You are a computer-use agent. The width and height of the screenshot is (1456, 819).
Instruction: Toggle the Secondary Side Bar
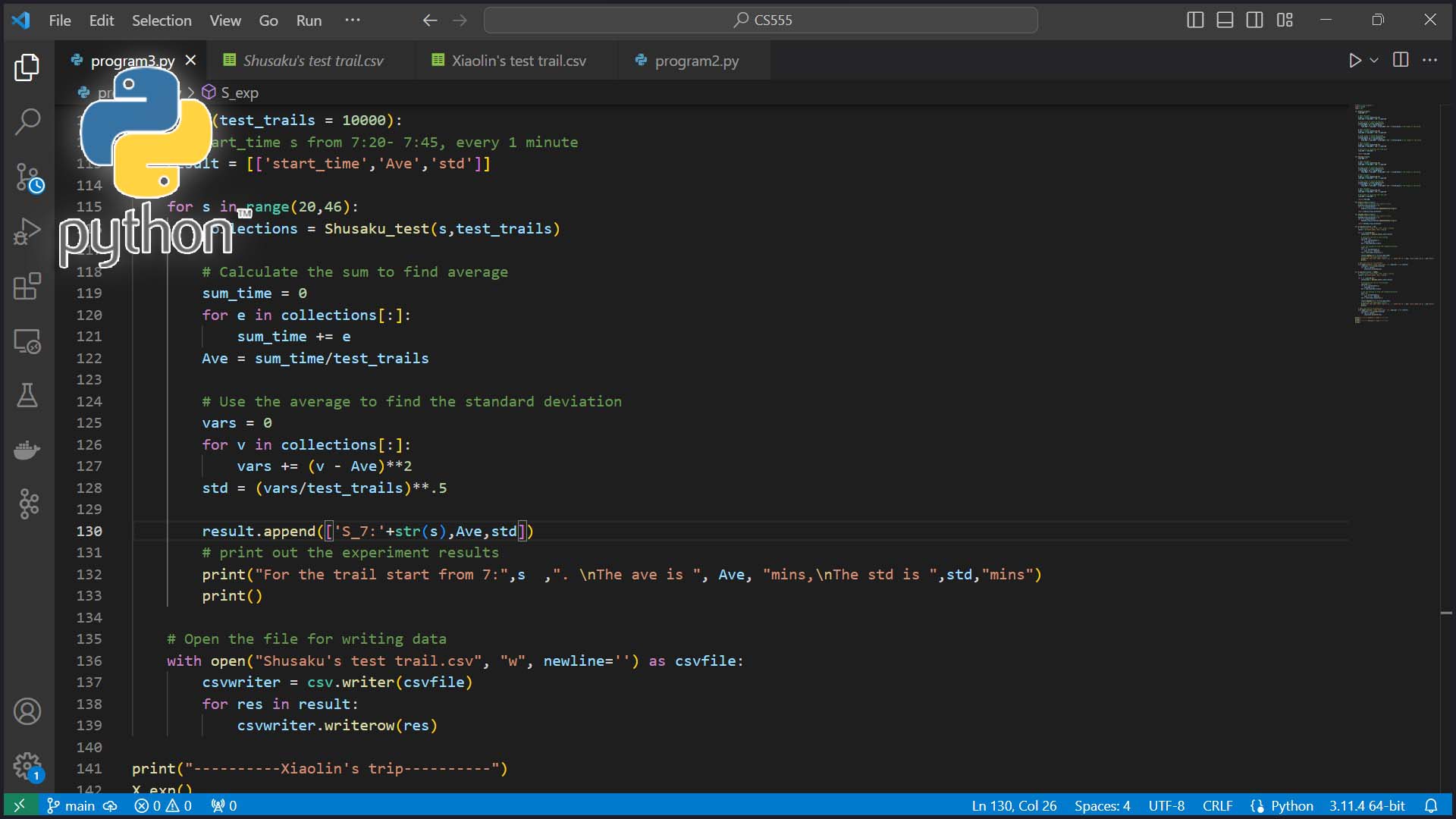[1255, 20]
